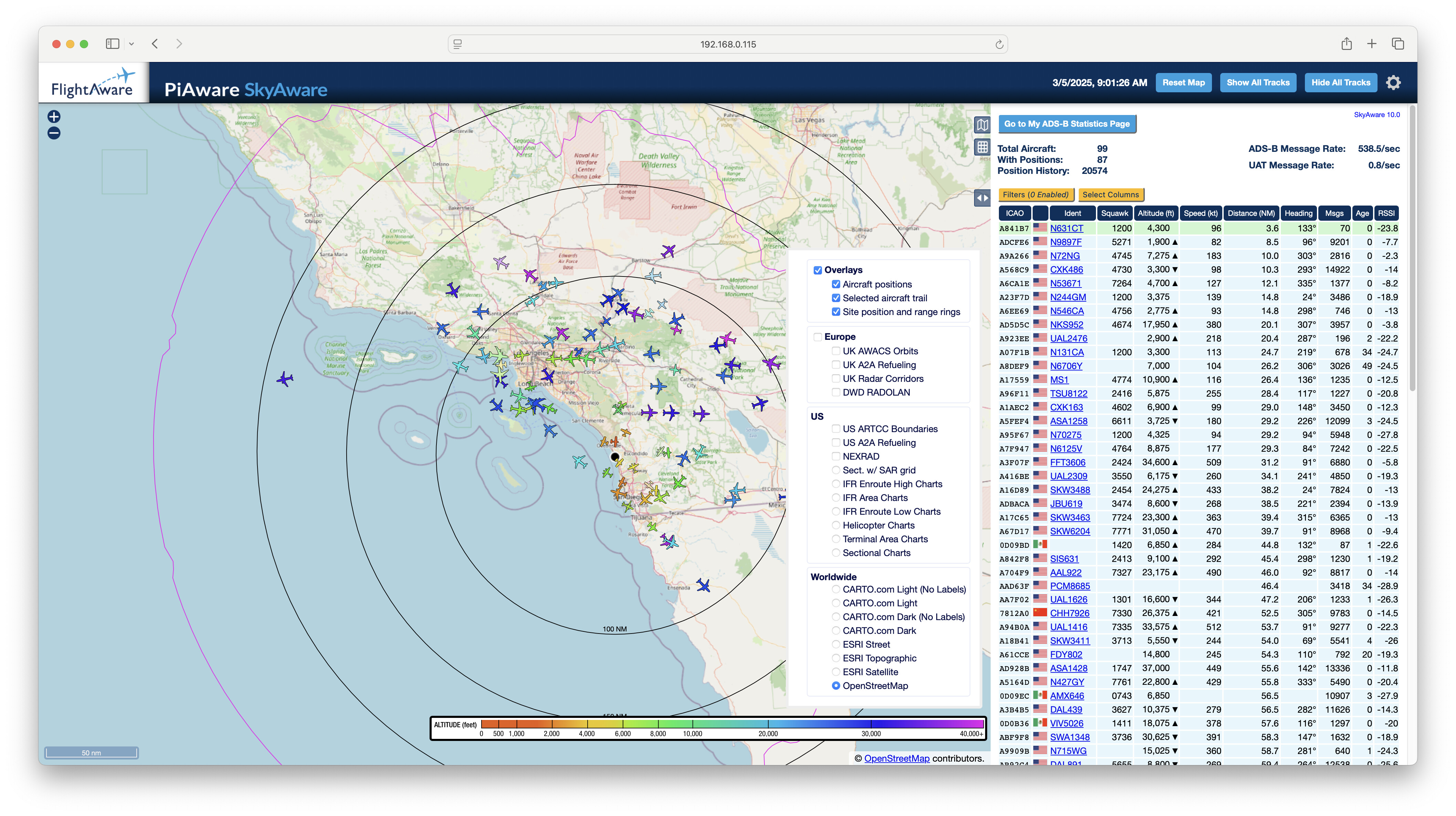Toggle sidebar with left-right arrows icon
Screen dimensions: 1456x816
pyautogui.click(x=982, y=198)
